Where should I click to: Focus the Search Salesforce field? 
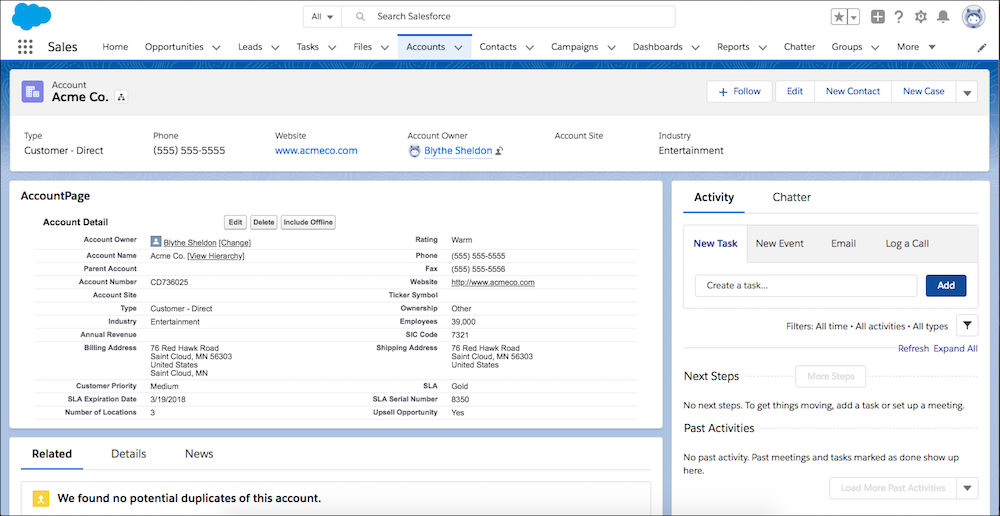click(x=508, y=17)
